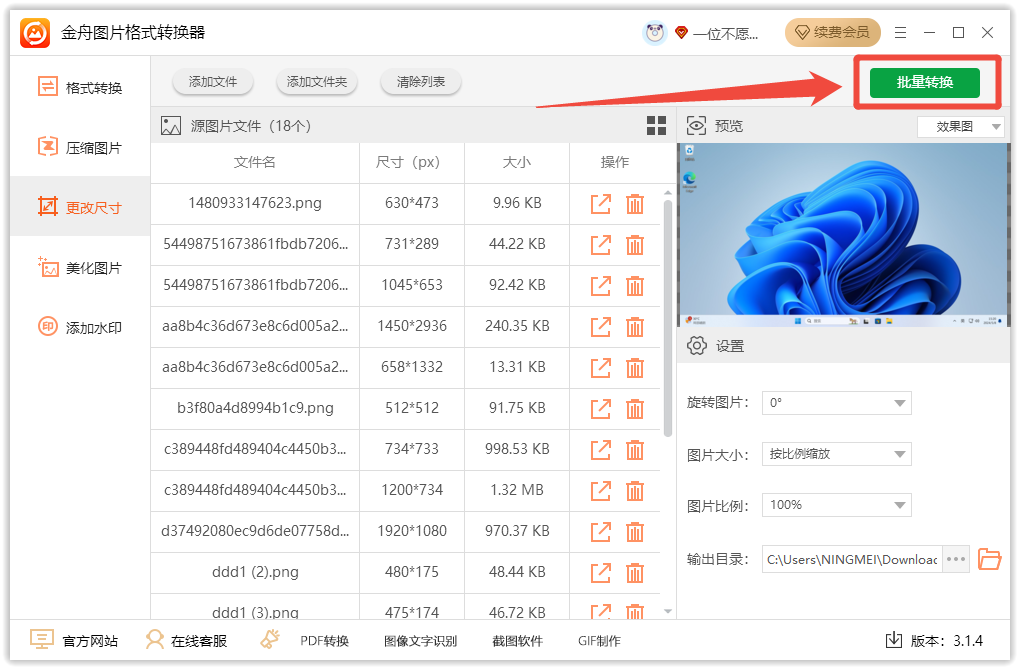This screenshot has width=1020, height=670.
Task: Click the 输出目录 path field
Action: (852, 559)
